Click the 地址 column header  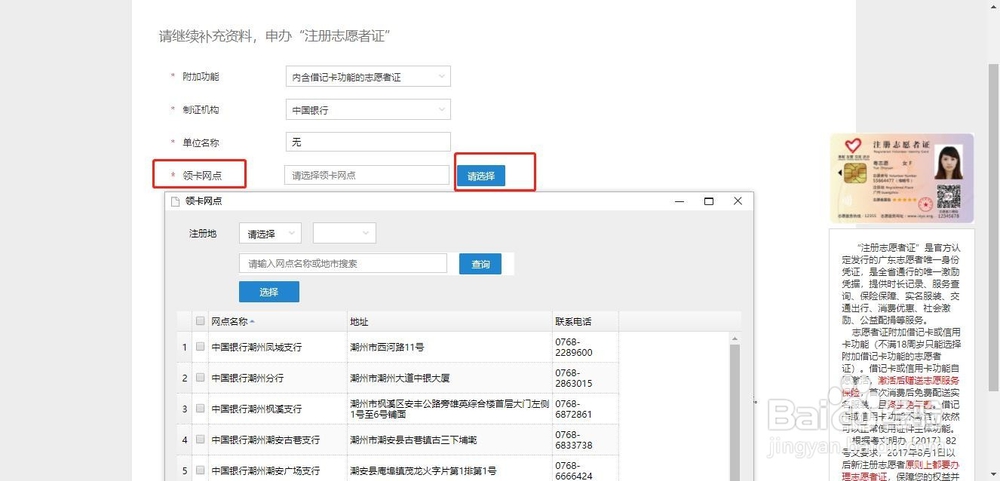pyautogui.click(x=450, y=322)
